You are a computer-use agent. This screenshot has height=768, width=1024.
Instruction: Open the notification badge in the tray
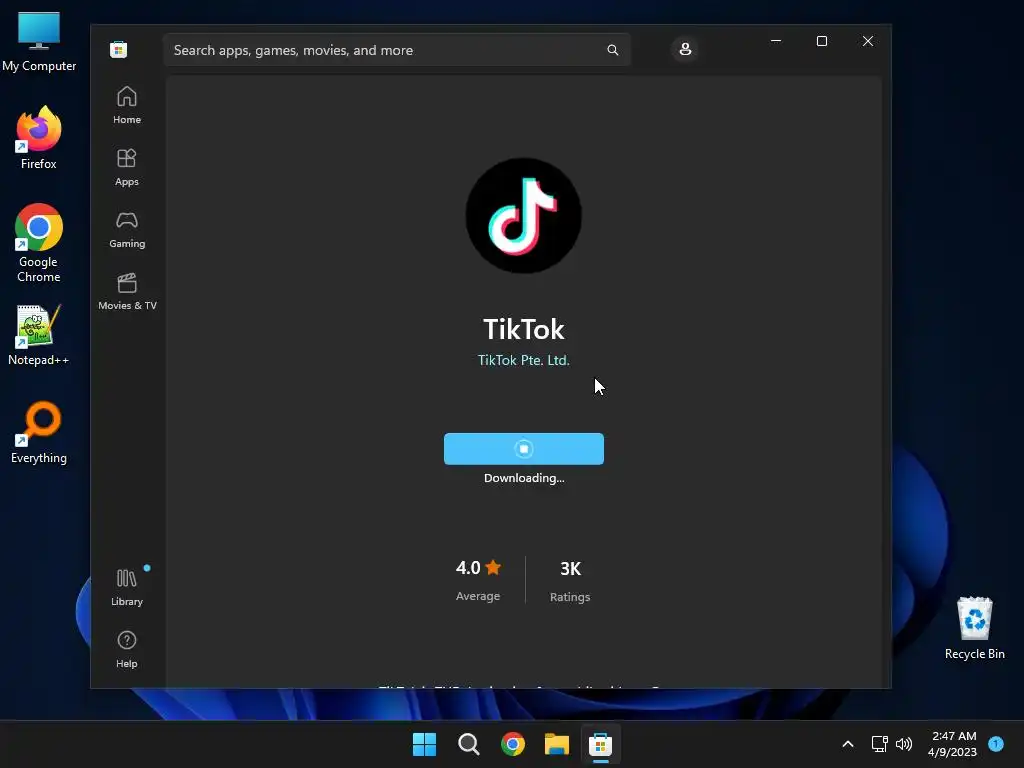[996, 743]
